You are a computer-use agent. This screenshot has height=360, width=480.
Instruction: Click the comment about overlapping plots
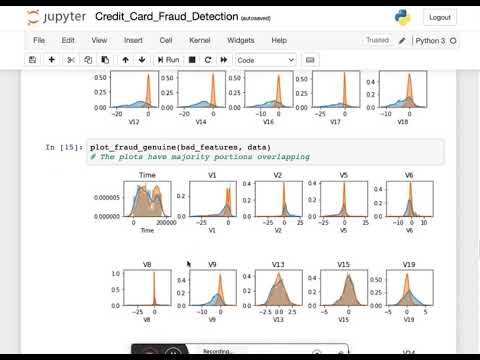click(x=200, y=157)
